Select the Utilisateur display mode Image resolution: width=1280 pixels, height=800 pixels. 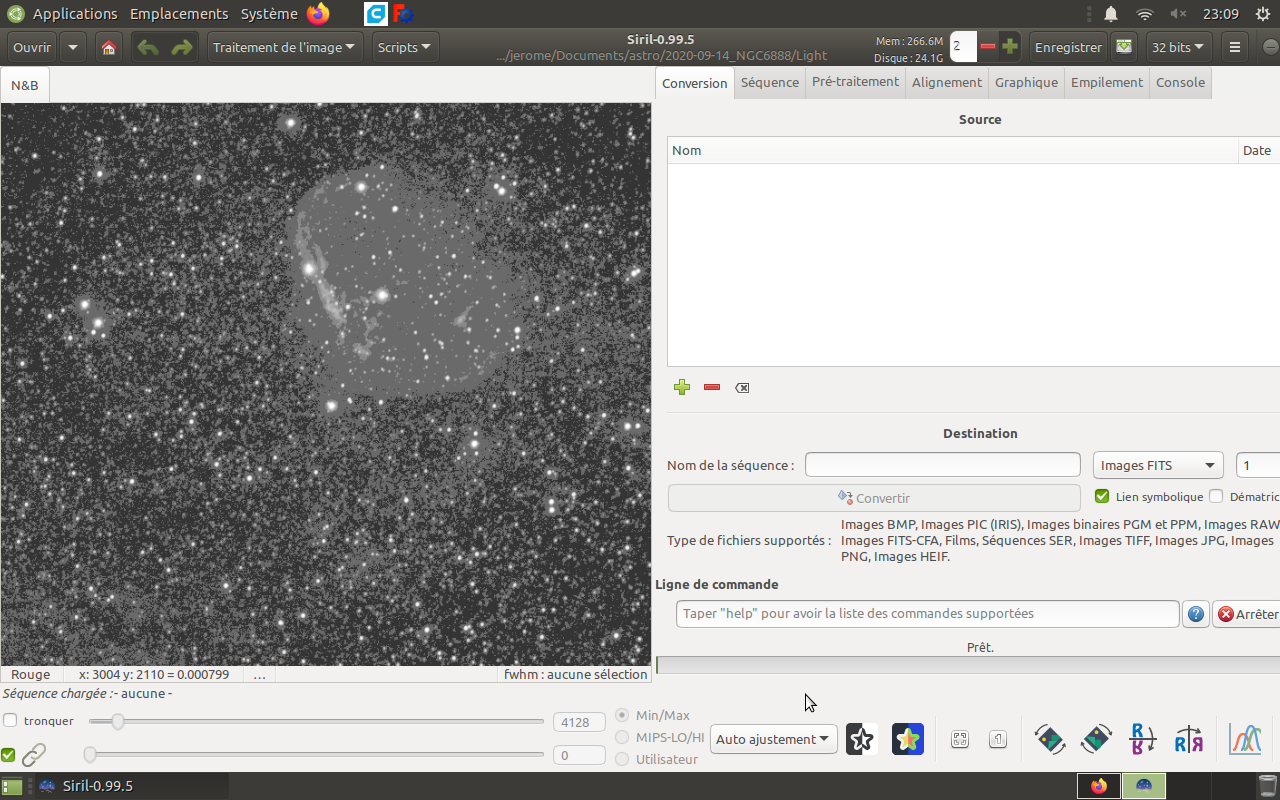[x=622, y=759]
